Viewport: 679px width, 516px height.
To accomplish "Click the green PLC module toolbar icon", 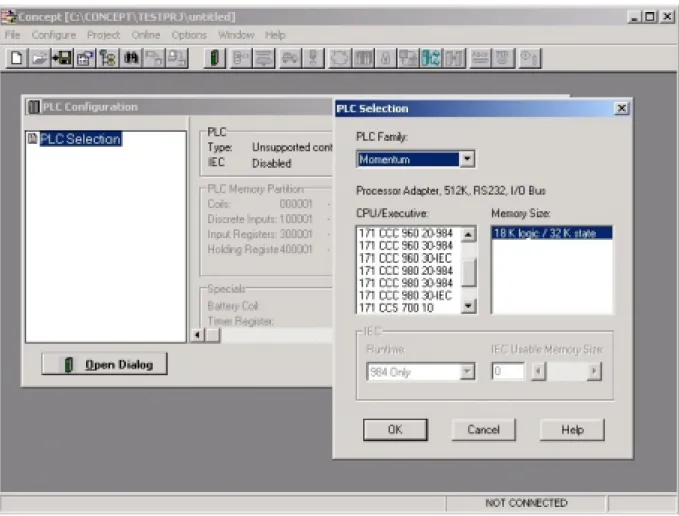I will tap(215, 58).
